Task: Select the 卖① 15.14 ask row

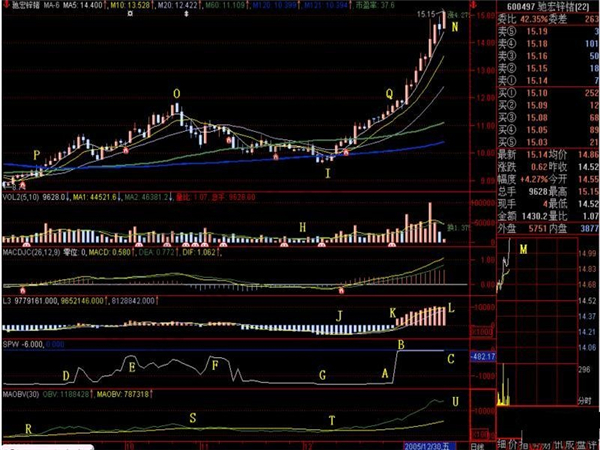Action: pos(548,81)
